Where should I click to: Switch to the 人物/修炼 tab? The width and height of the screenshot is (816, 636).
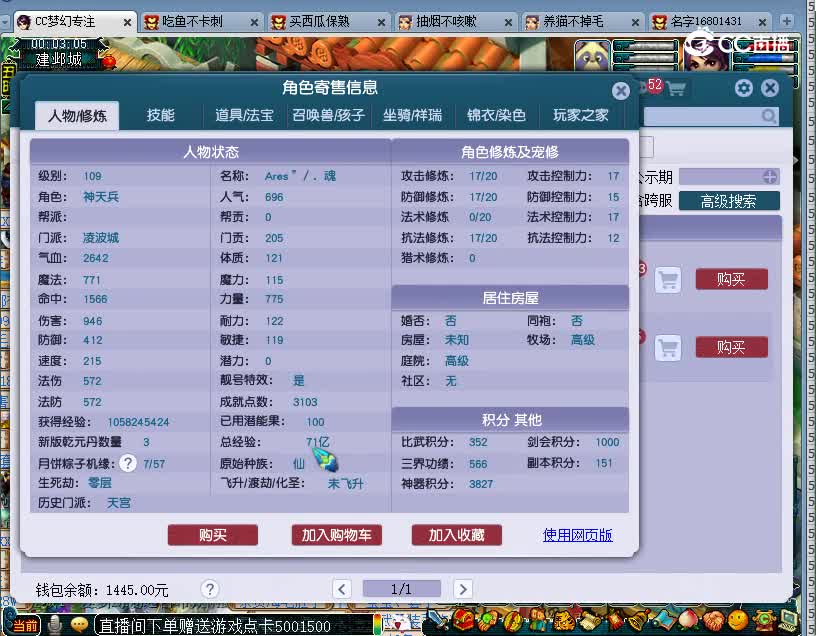point(77,115)
